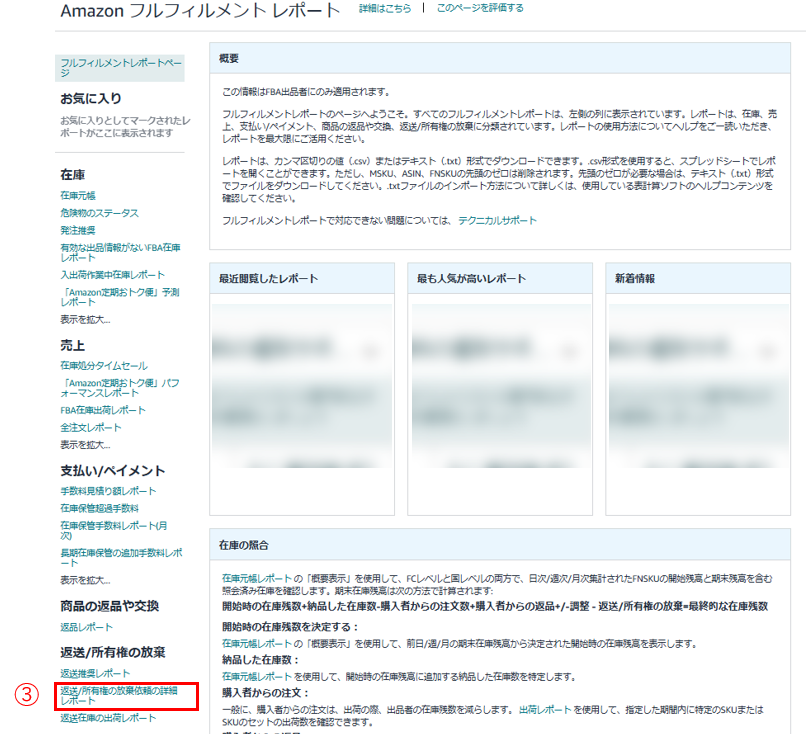Click the このページを評価する link
The height and width of the screenshot is (734, 809).
[x=480, y=8]
